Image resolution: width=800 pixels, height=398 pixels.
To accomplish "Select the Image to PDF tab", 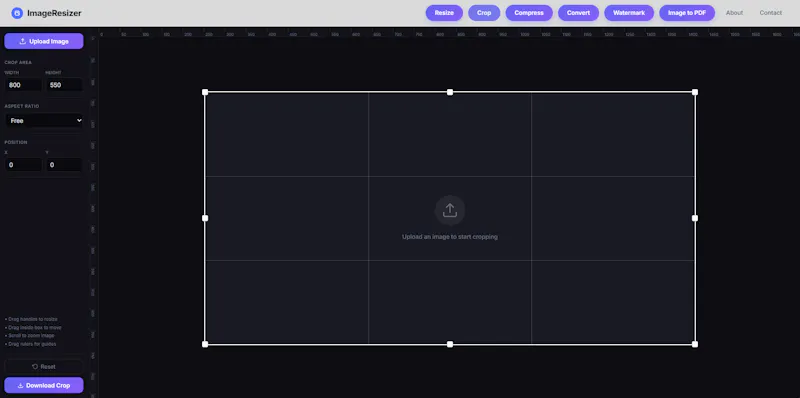I will click(687, 13).
